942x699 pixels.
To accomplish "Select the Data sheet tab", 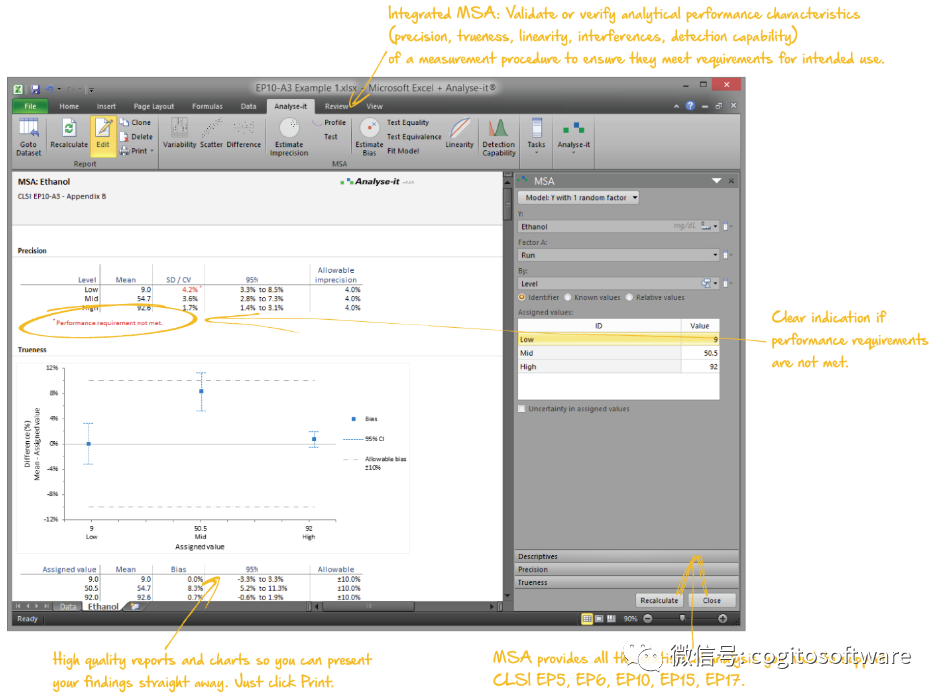I will pos(68,607).
